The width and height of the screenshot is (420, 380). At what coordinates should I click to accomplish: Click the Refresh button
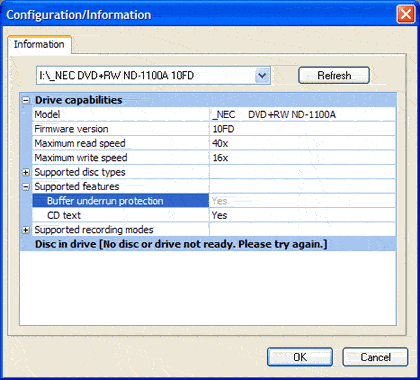(334, 75)
